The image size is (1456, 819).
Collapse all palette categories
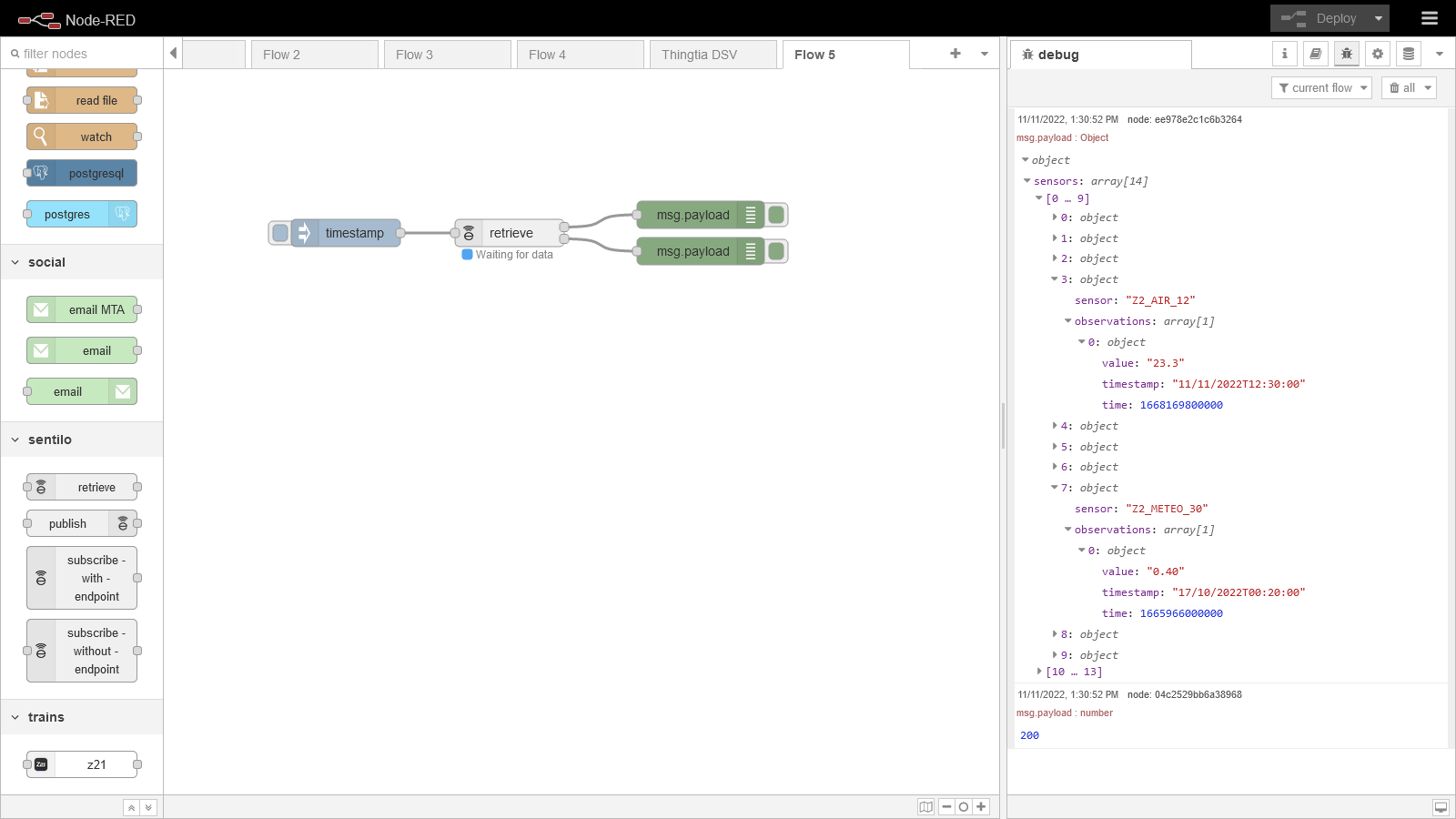click(x=132, y=807)
